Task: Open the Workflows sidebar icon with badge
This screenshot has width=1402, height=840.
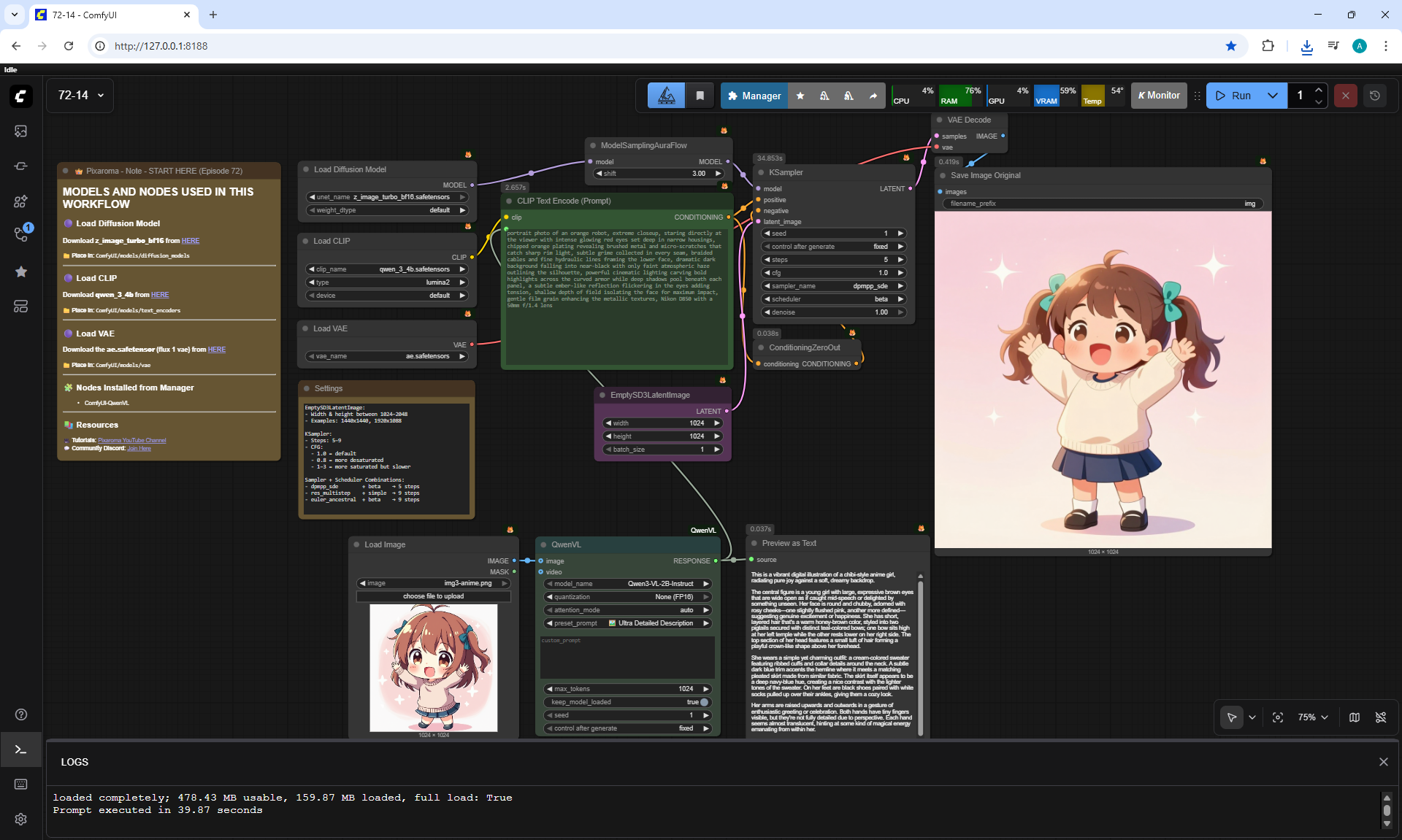Action: pos(20,234)
